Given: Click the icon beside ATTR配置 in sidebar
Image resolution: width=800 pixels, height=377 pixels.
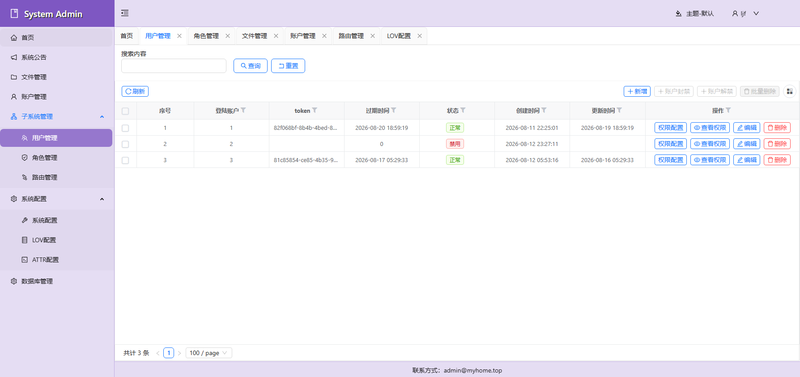Looking at the screenshot, I should click(24, 260).
